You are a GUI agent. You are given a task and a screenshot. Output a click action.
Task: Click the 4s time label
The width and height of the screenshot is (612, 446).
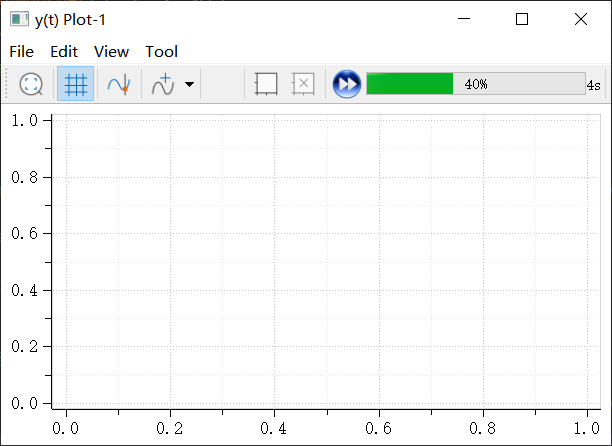pyautogui.click(x=594, y=85)
